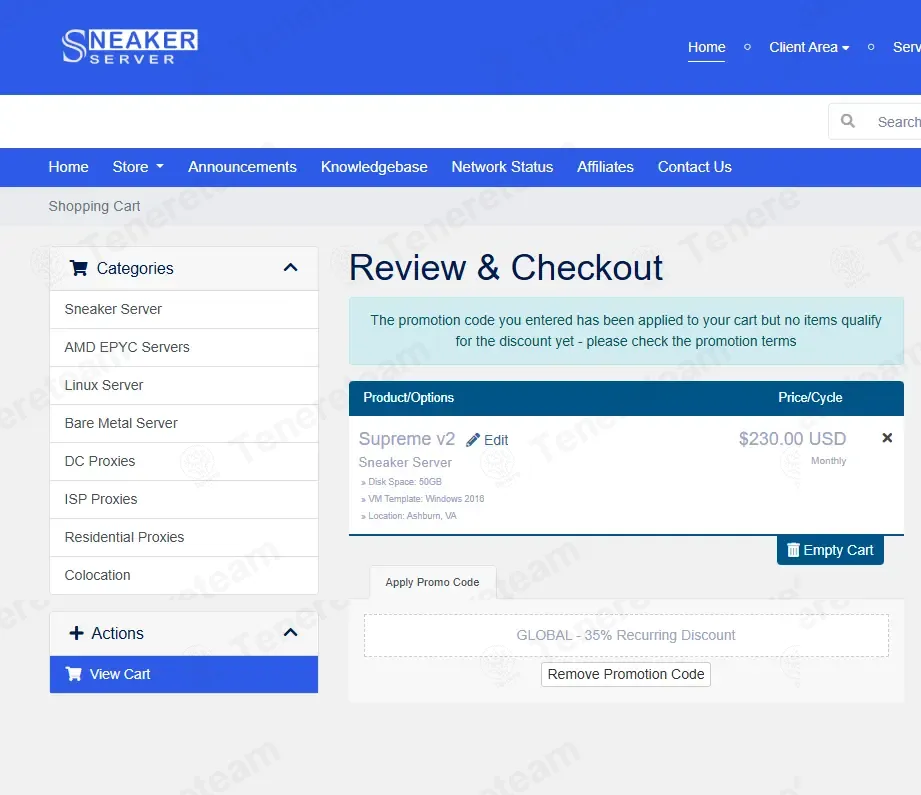This screenshot has height=795, width=921.
Task: Click Remove Promotion Code button
Action: [626, 674]
